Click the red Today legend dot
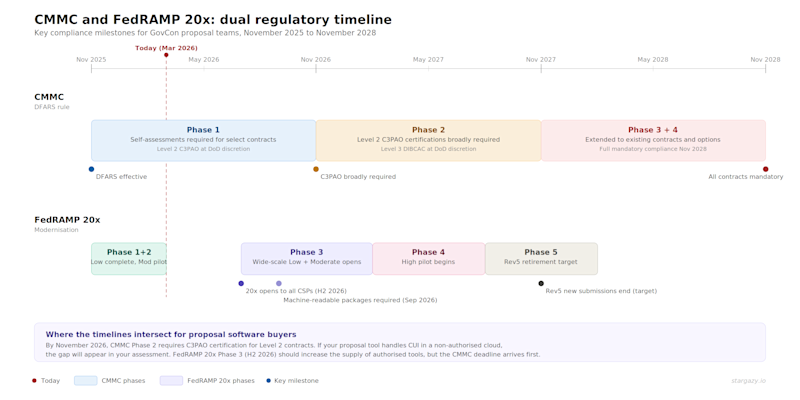 [34, 381]
